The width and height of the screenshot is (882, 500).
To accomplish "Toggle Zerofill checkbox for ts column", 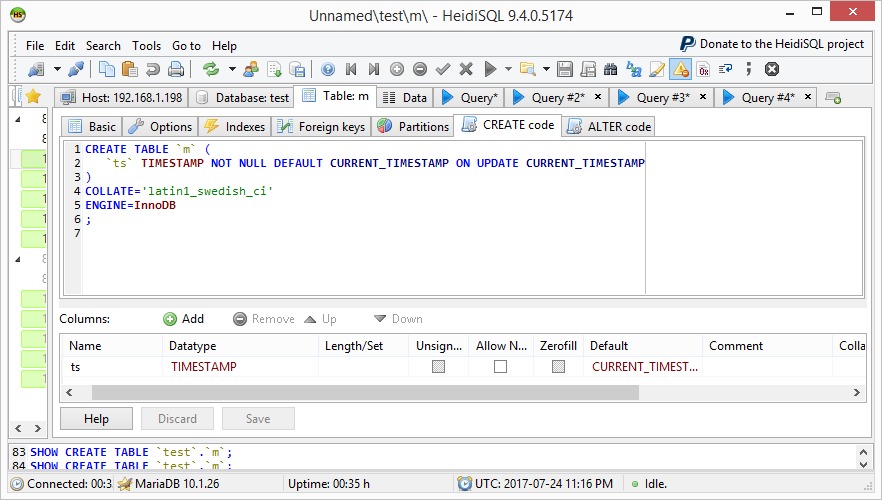I will click(x=558, y=367).
